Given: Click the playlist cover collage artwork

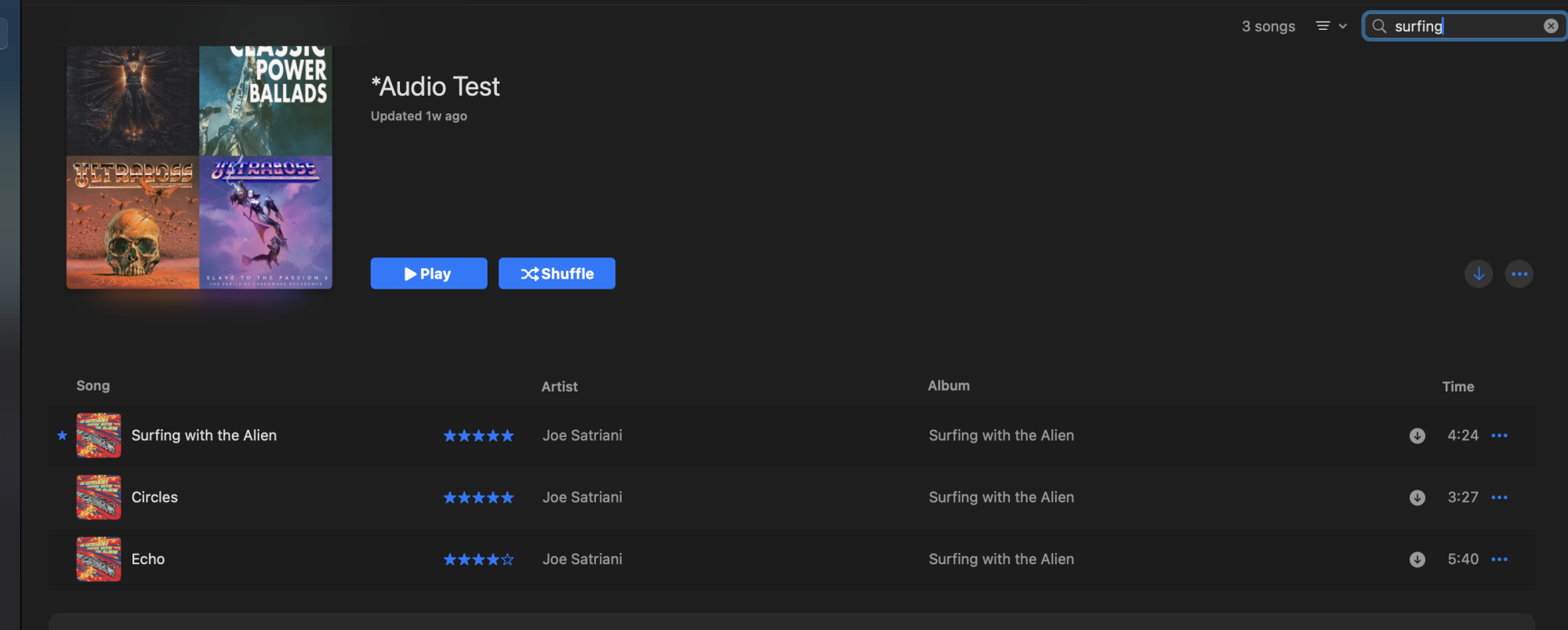Looking at the screenshot, I should pos(199,167).
